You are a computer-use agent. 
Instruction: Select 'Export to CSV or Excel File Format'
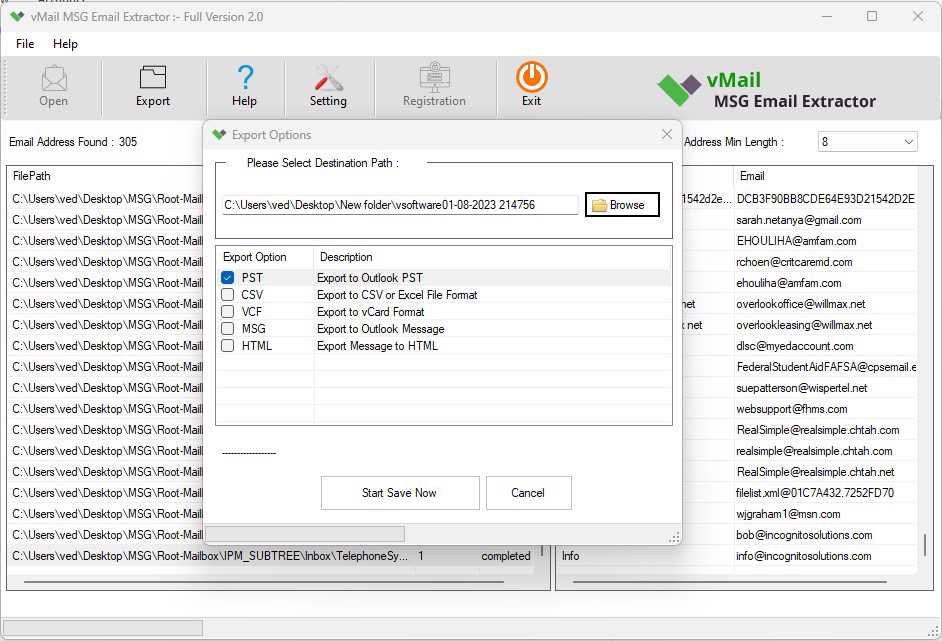(397, 294)
